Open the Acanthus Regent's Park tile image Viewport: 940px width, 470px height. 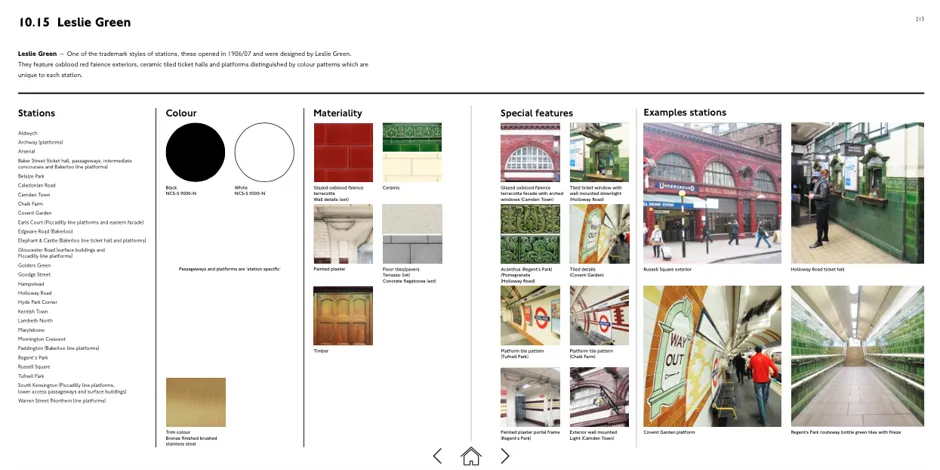tap(530, 234)
